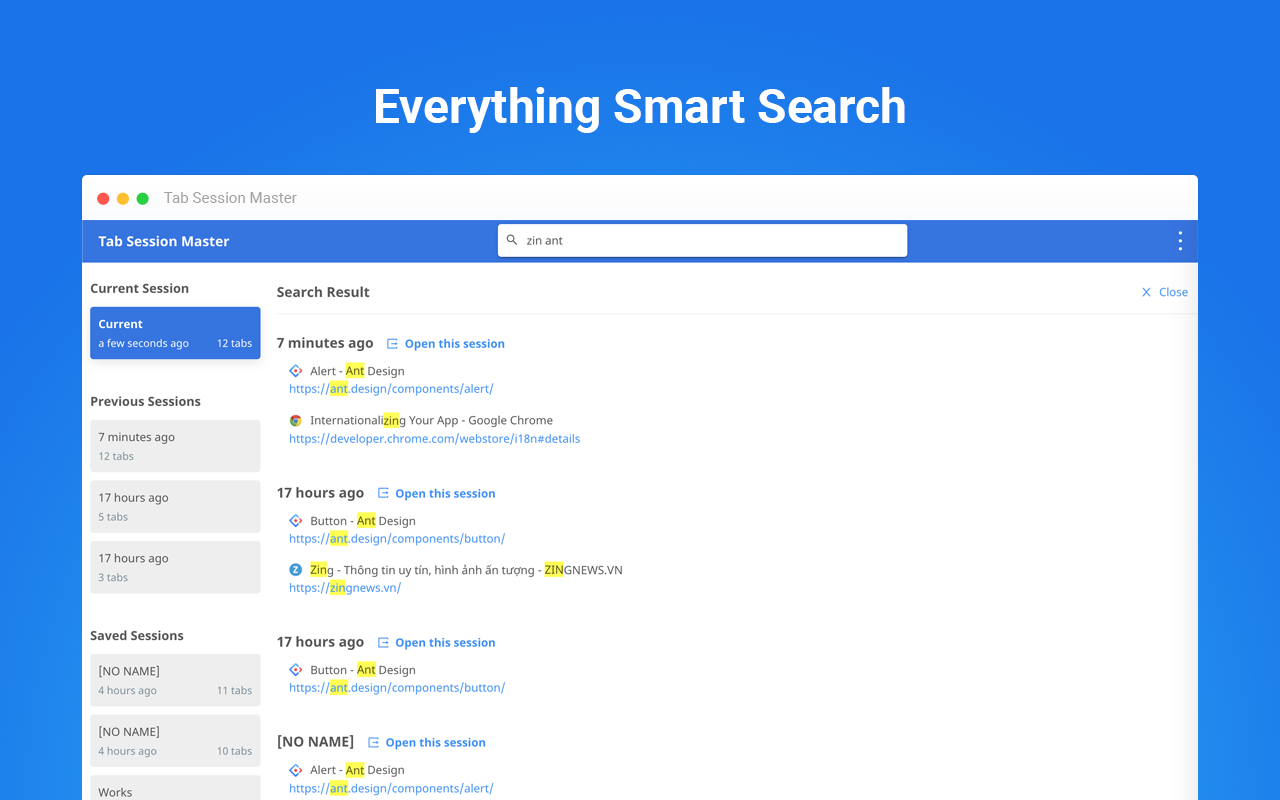The width and height of the screenshot is (1280, 800).
Task: Select saved NO NAME session with 11 tabs
Action: (x=175, y=680)
